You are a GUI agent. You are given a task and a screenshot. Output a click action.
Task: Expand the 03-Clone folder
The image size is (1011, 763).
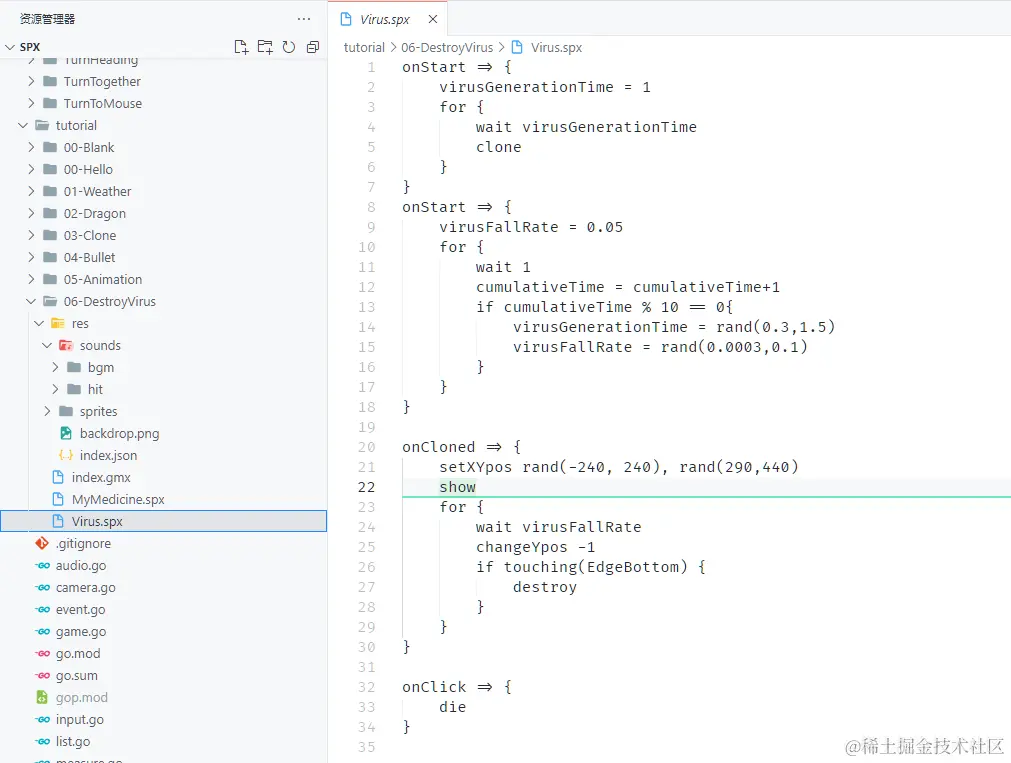pos(31,235)
